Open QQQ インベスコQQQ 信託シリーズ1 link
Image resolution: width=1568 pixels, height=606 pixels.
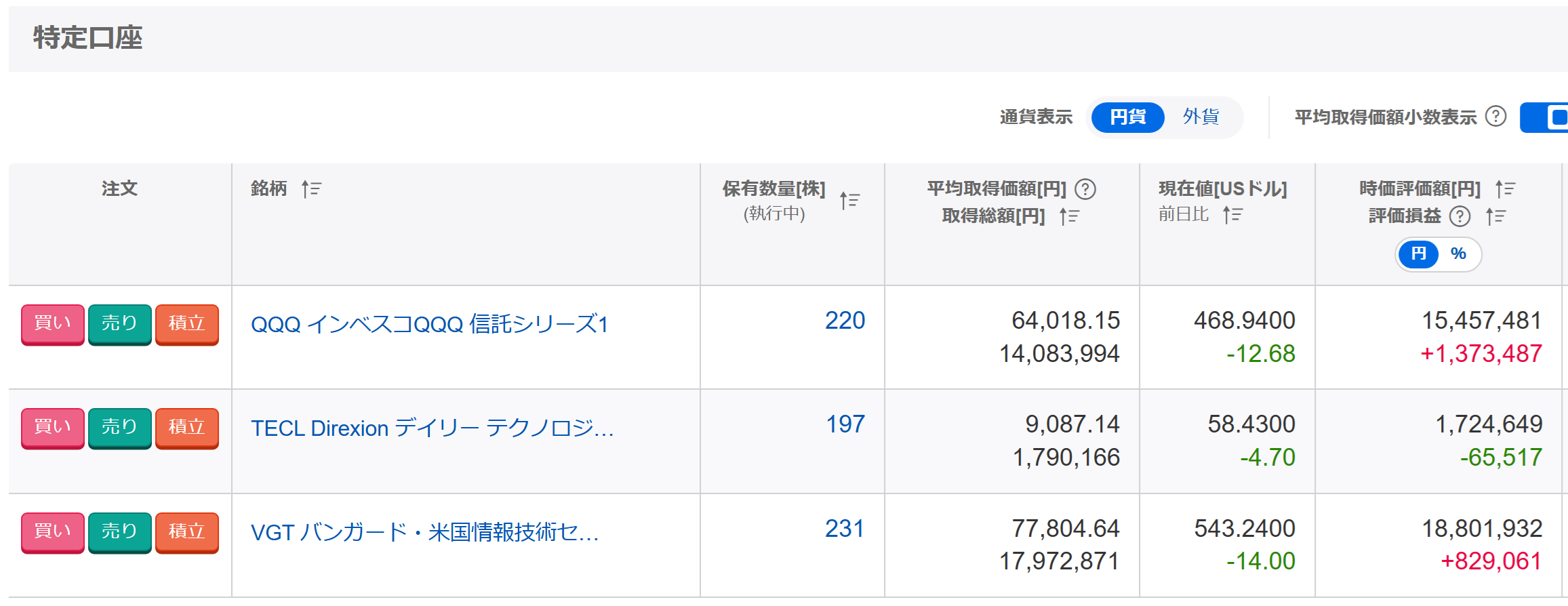[x=429, y=324]
